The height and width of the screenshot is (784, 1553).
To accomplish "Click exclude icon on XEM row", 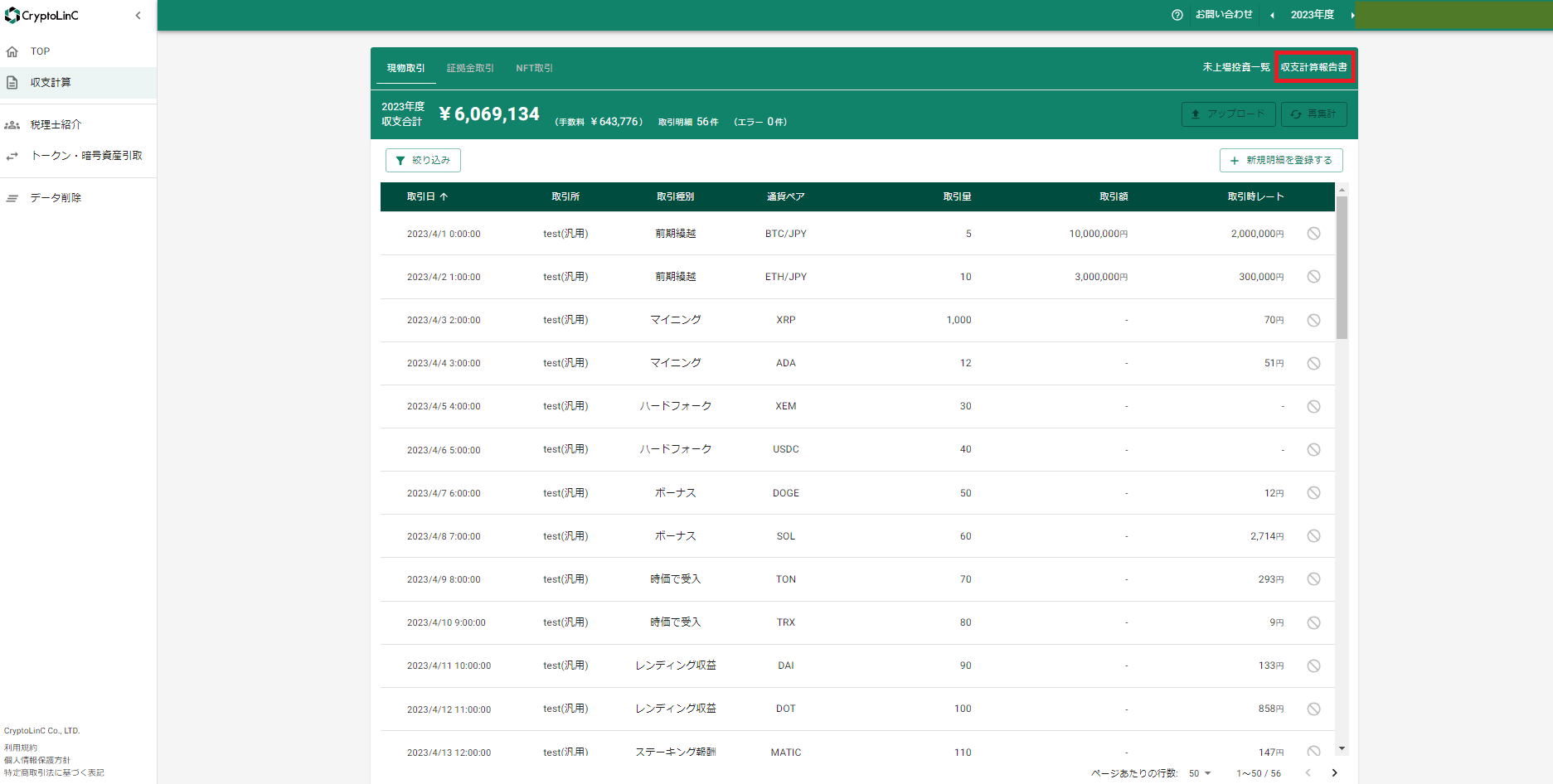I will coord(1313,406).
